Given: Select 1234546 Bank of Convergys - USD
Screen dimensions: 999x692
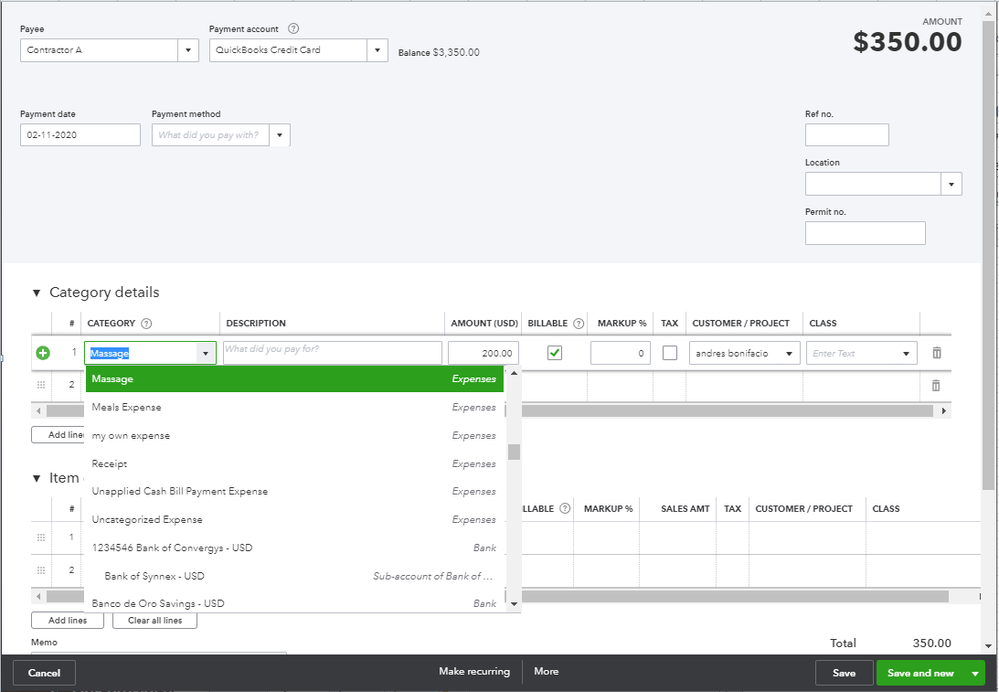Looking at the screenshot, I should 294,547.
